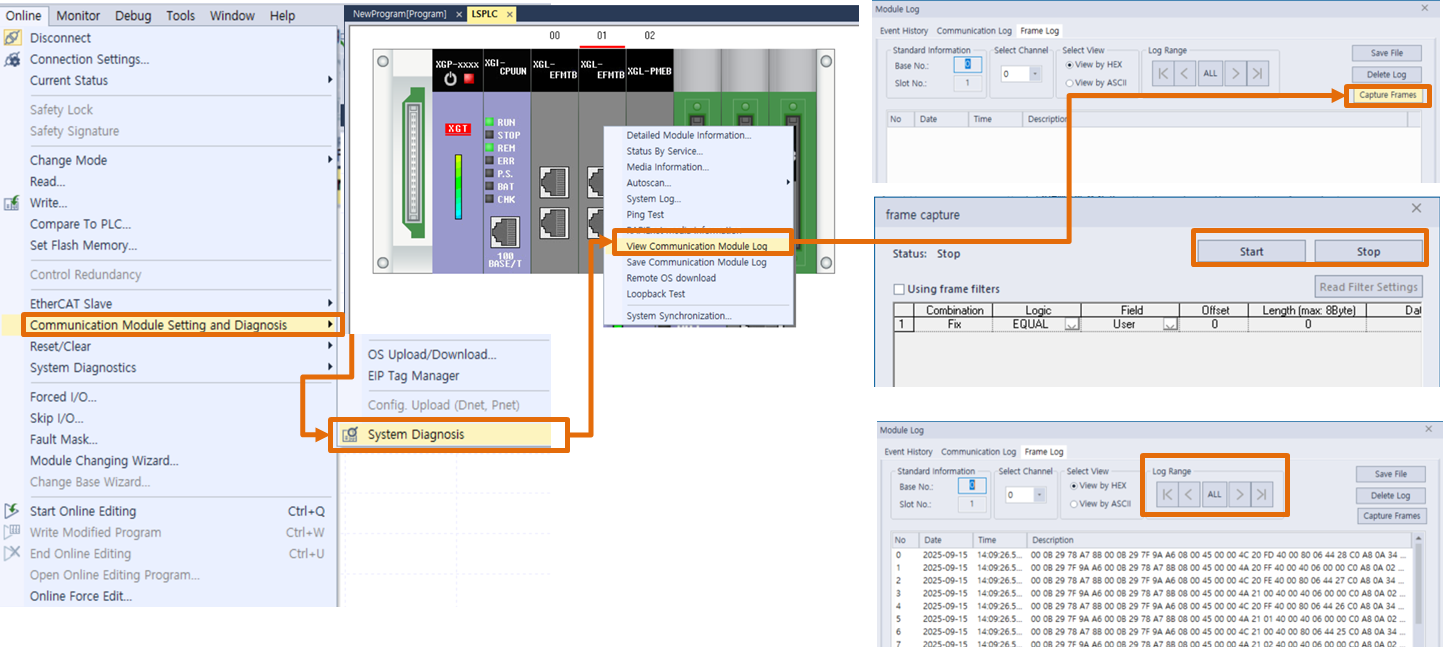
Task: Click the XGL-EFMTB module in slot 00
Action: [554, 160]
